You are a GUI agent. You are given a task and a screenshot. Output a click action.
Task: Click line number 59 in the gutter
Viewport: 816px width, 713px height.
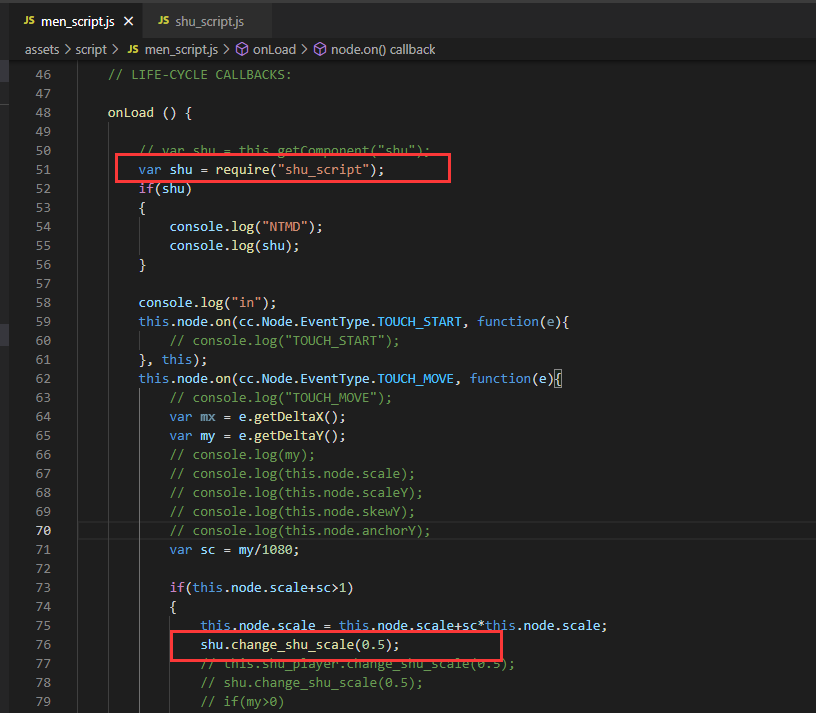click(x=43, y=322)
